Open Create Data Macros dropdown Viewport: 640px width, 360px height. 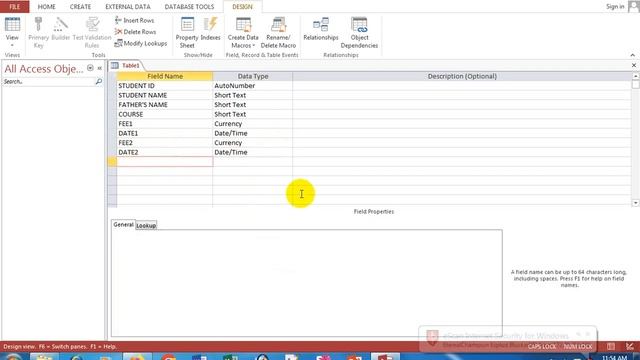(243, 33)
